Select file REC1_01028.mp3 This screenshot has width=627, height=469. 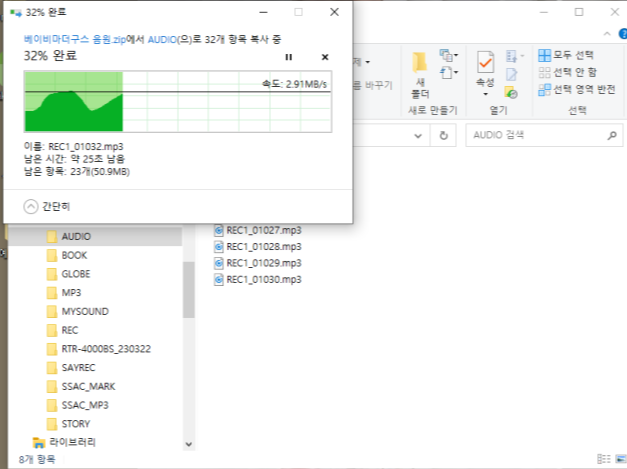264,247
